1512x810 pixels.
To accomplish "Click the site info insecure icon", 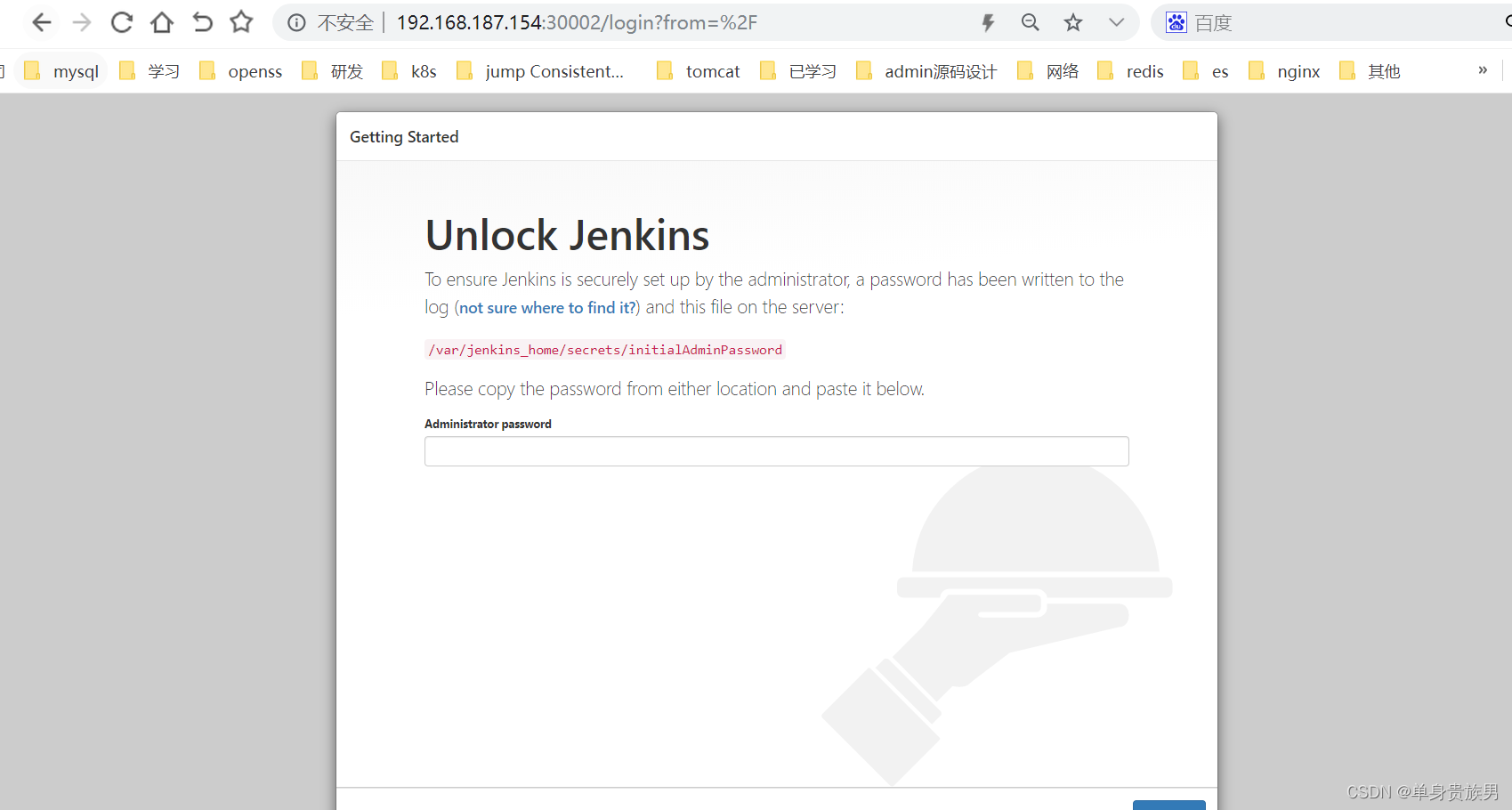I will coord(296,22).
